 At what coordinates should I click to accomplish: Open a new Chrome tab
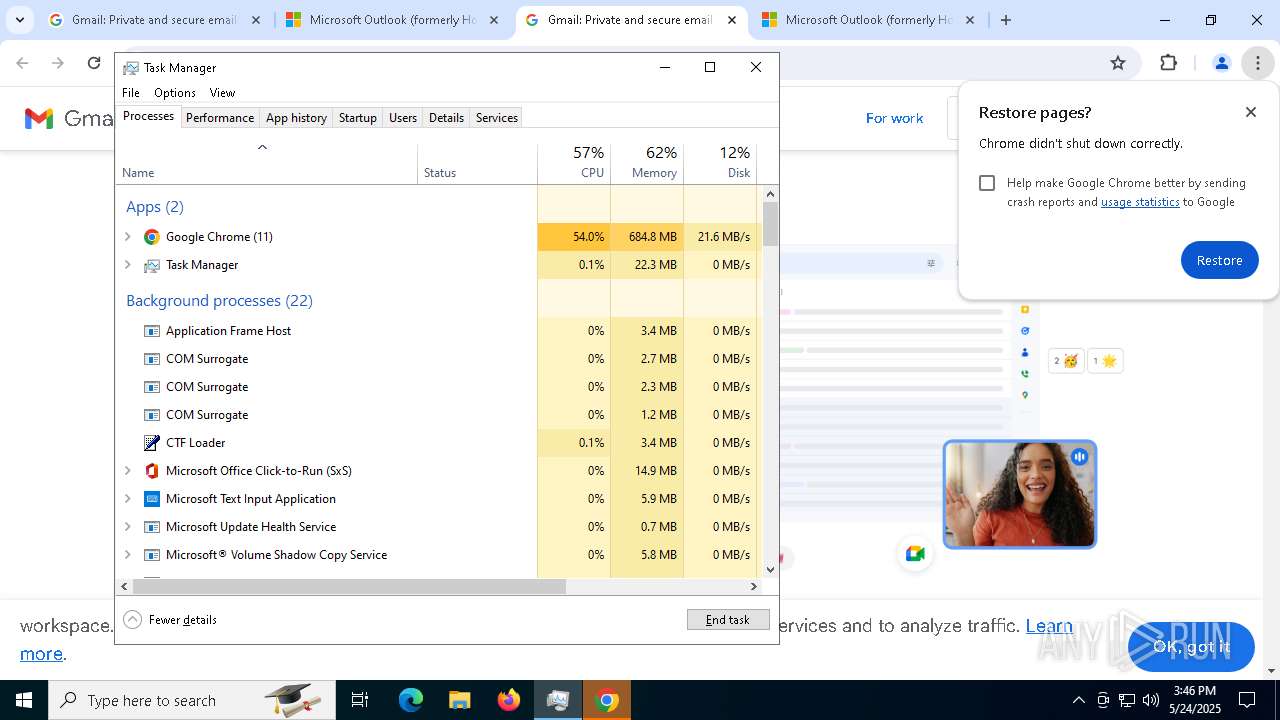tap(1006, 20)
